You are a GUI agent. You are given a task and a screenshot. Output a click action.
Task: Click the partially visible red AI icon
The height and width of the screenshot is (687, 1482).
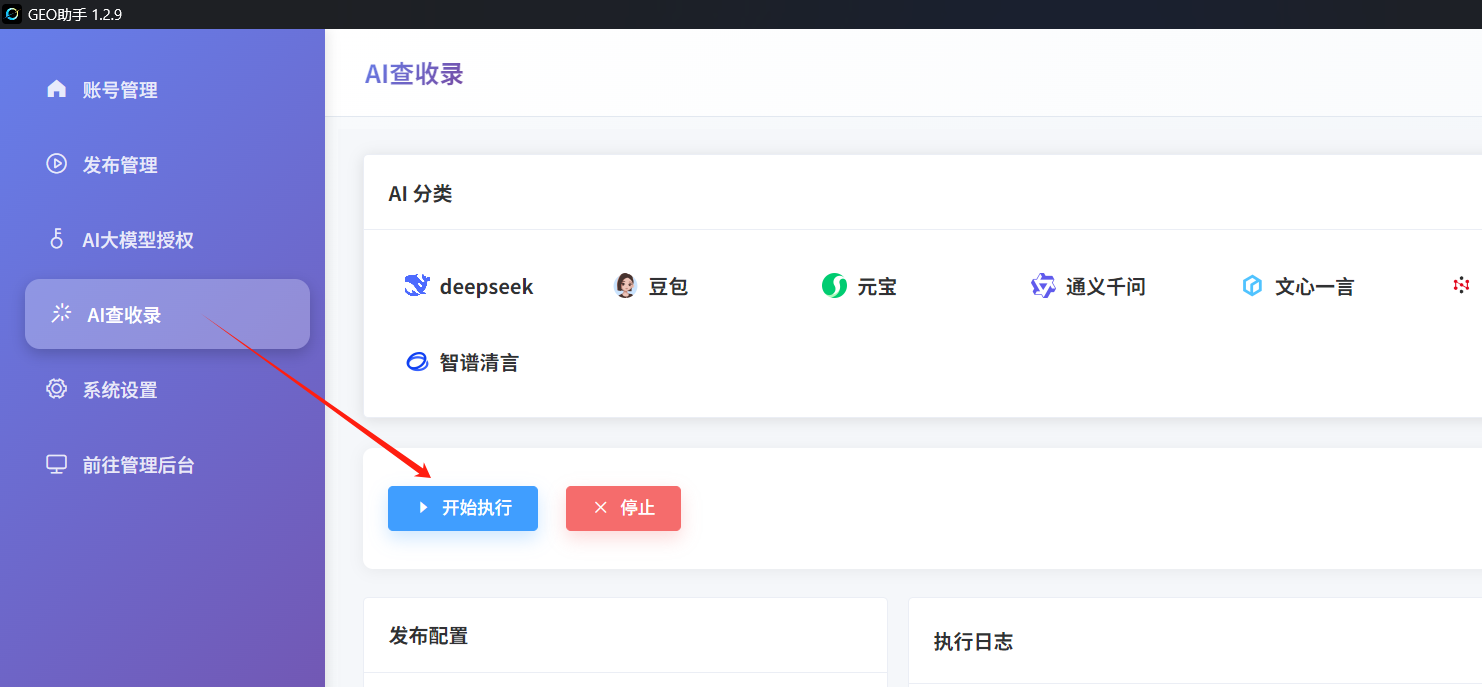[1461, 286]
